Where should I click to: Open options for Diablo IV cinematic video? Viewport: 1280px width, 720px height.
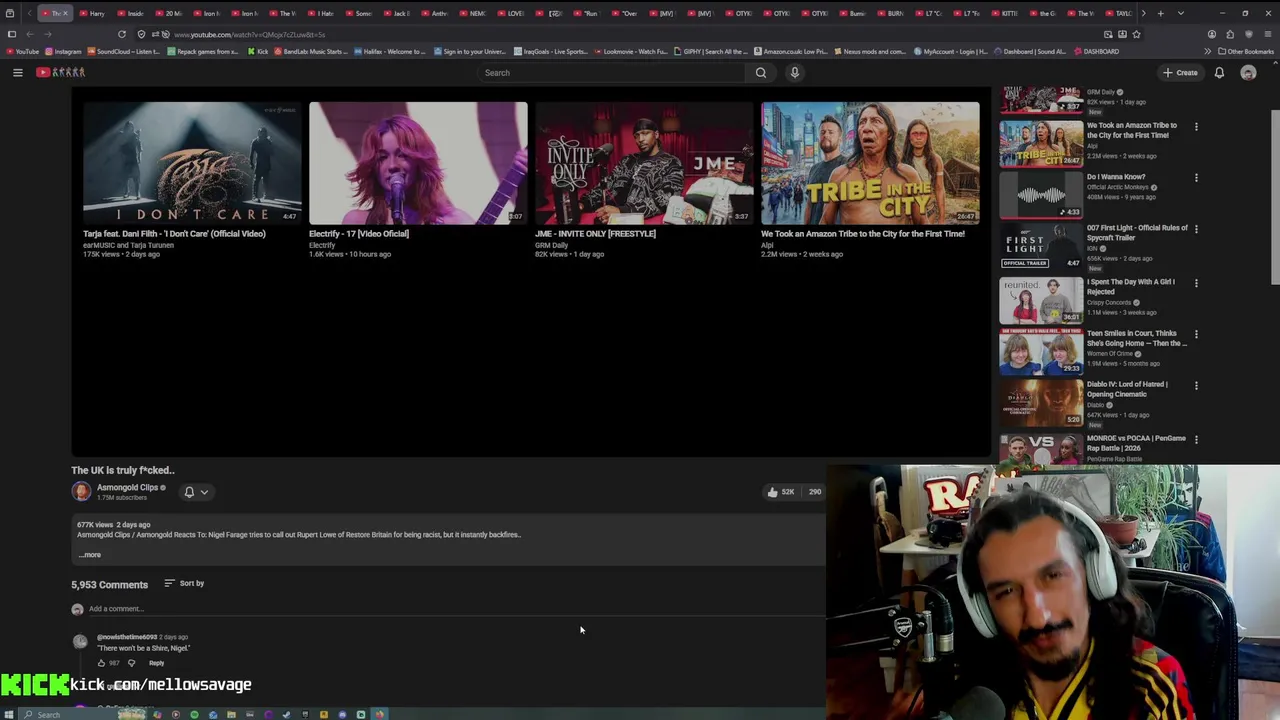pyautogui.click(x=1196, y=386)
